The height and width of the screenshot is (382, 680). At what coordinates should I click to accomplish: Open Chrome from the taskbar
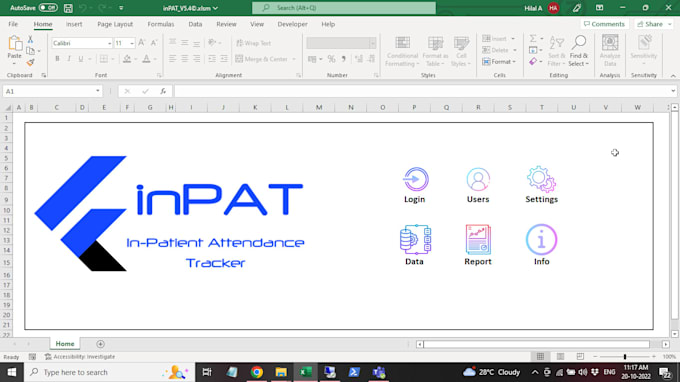pos(257,372)
